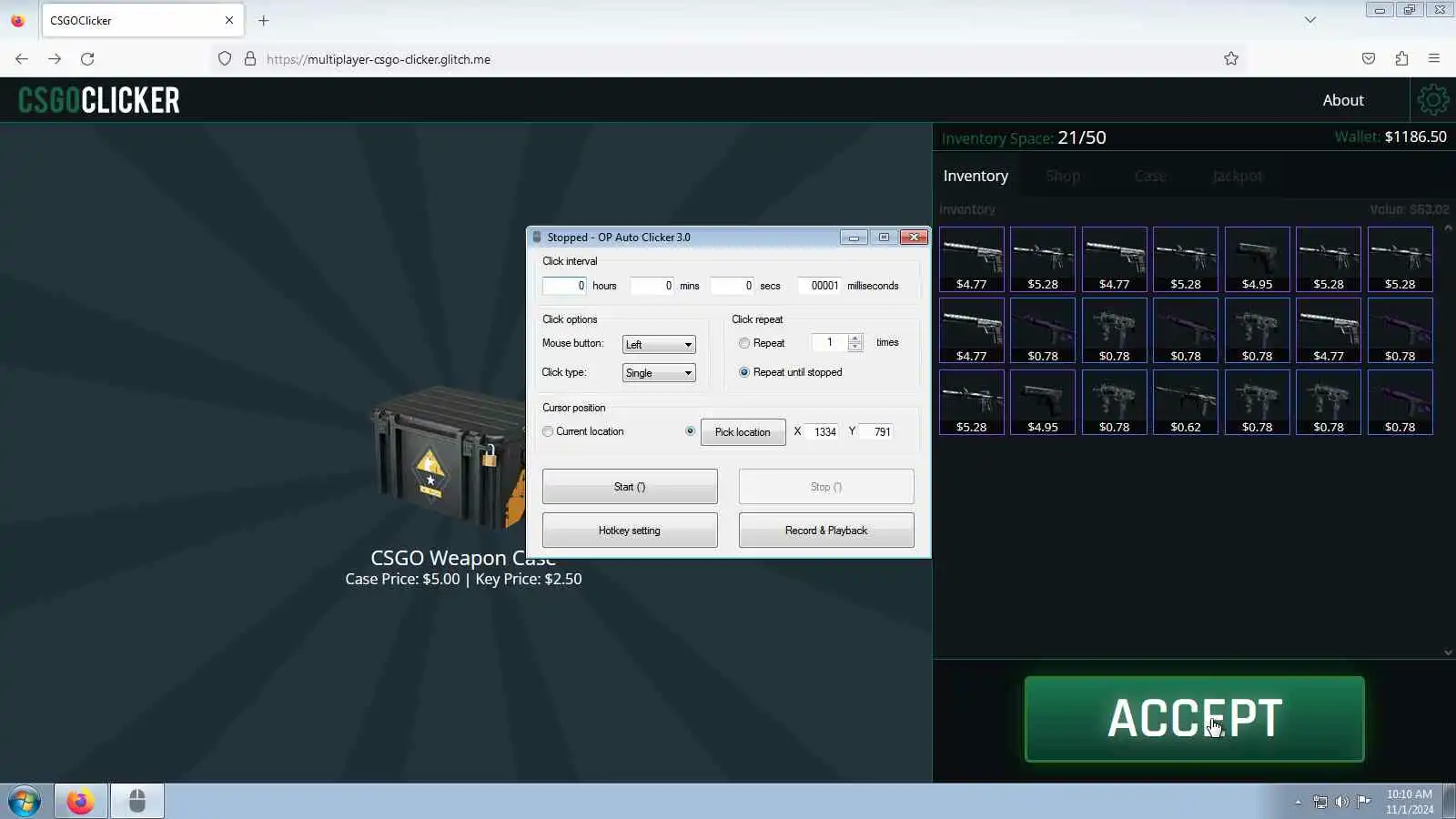
Task: Switch to the Case tab
Action: click(x=1150, y=177)
